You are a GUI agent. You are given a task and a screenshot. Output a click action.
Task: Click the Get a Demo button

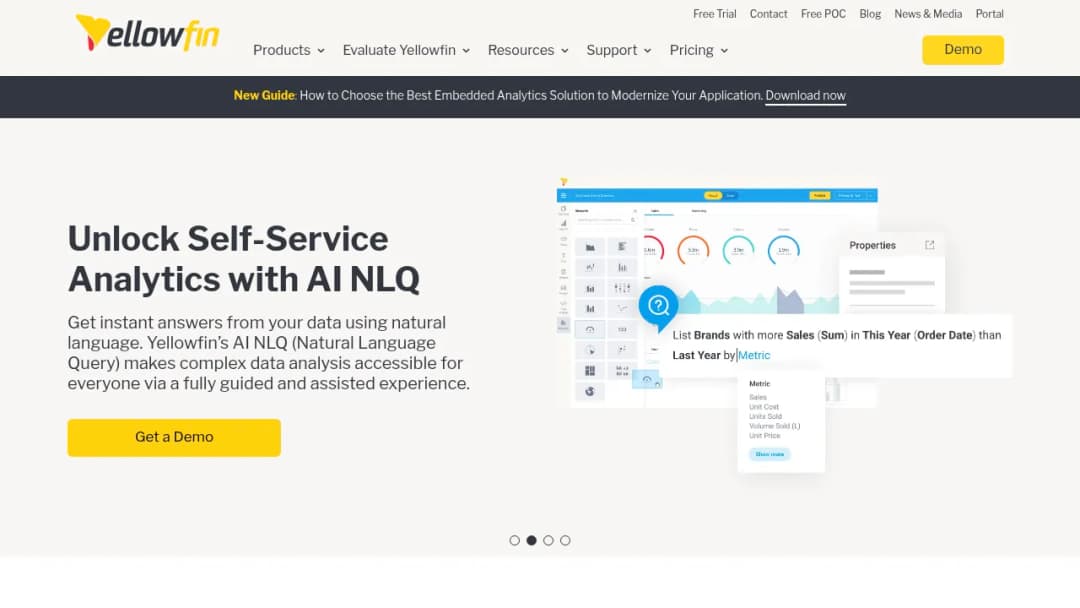(174, 437)
